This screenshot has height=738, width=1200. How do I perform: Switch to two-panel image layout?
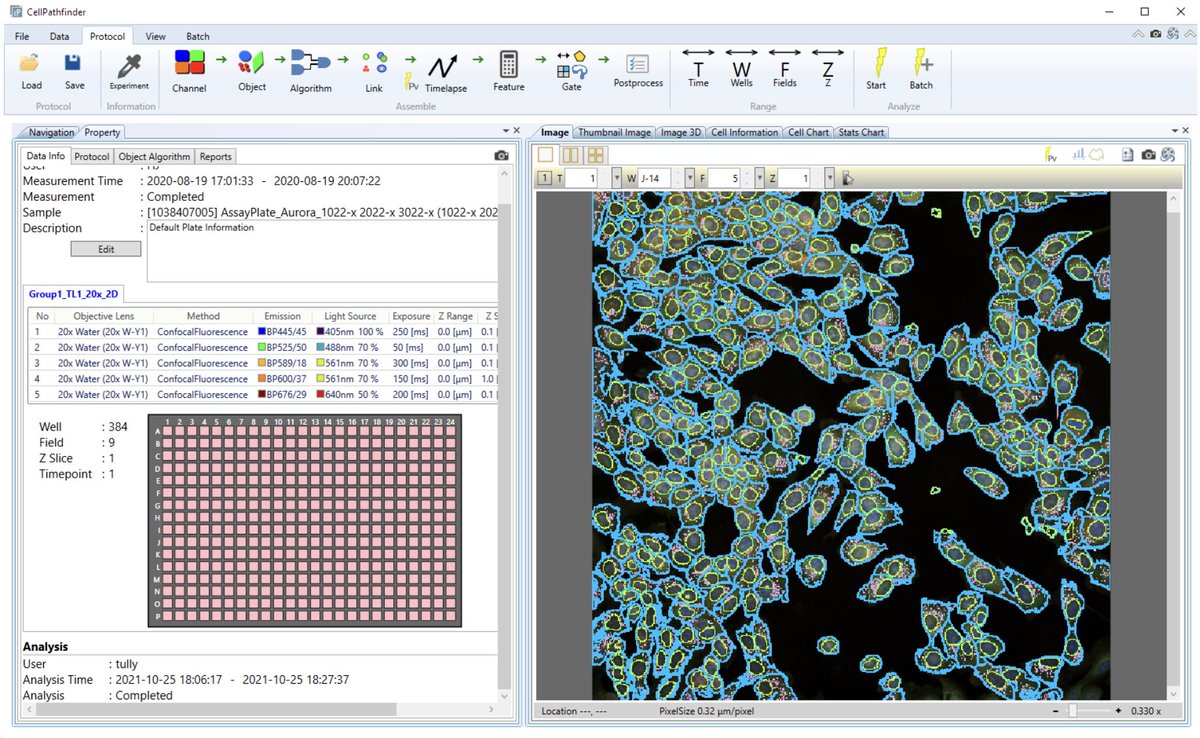[x=570, y=155]
